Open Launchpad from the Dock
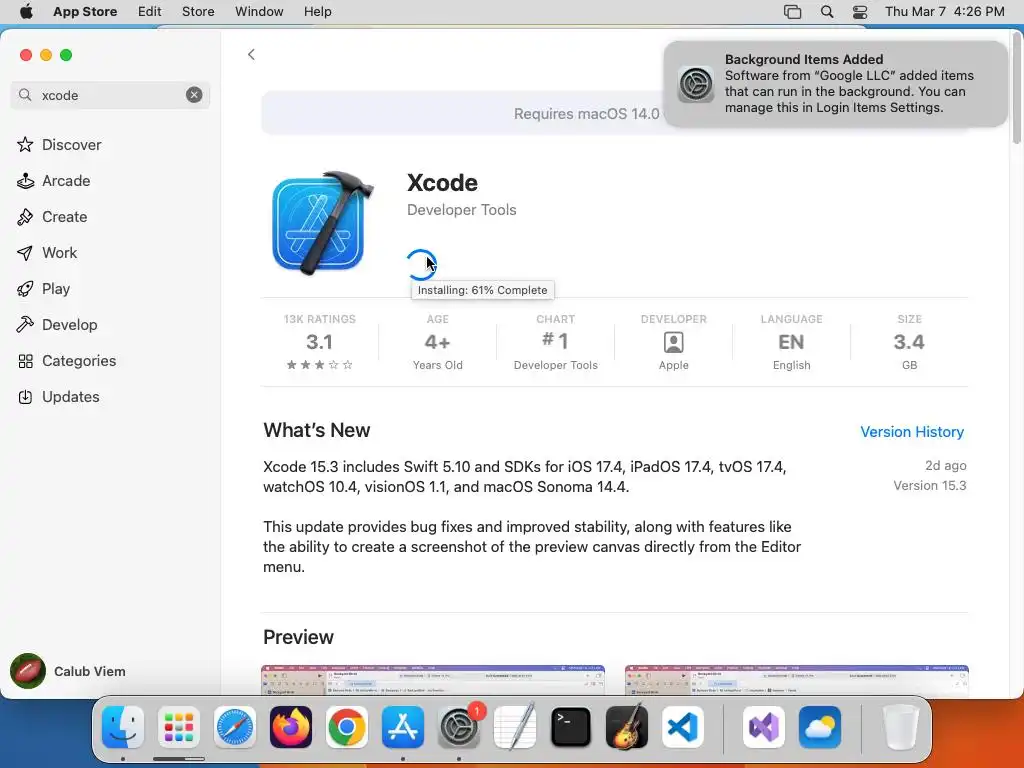This screenshot has height=768, width=1024. point(179,727)
